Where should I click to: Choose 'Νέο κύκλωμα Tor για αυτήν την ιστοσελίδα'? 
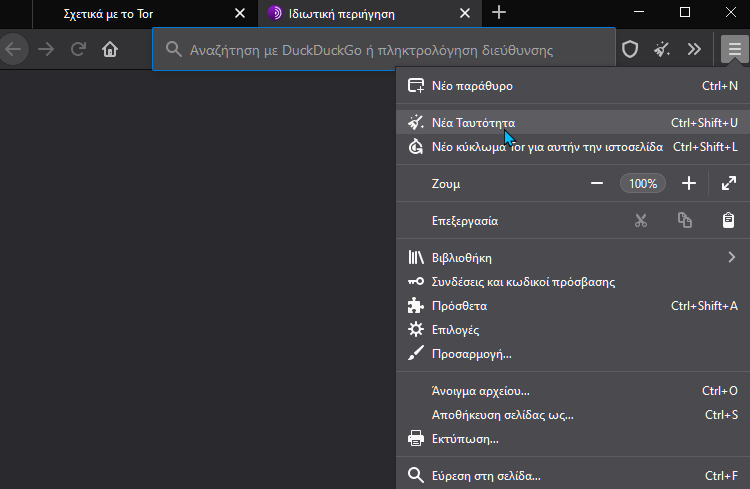[573, 146]
